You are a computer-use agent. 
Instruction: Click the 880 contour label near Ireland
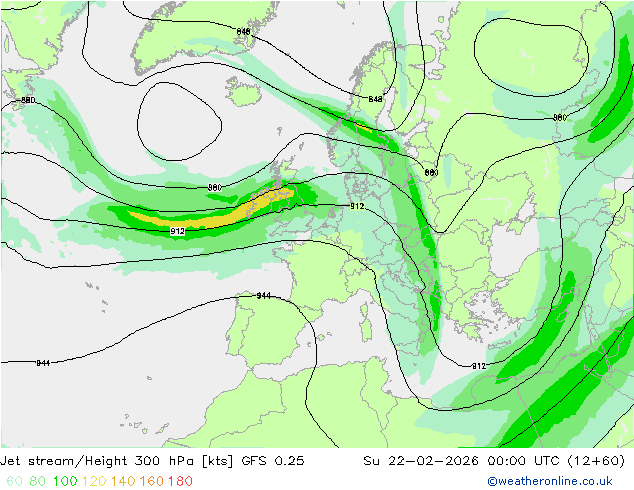tap(215, 188)
